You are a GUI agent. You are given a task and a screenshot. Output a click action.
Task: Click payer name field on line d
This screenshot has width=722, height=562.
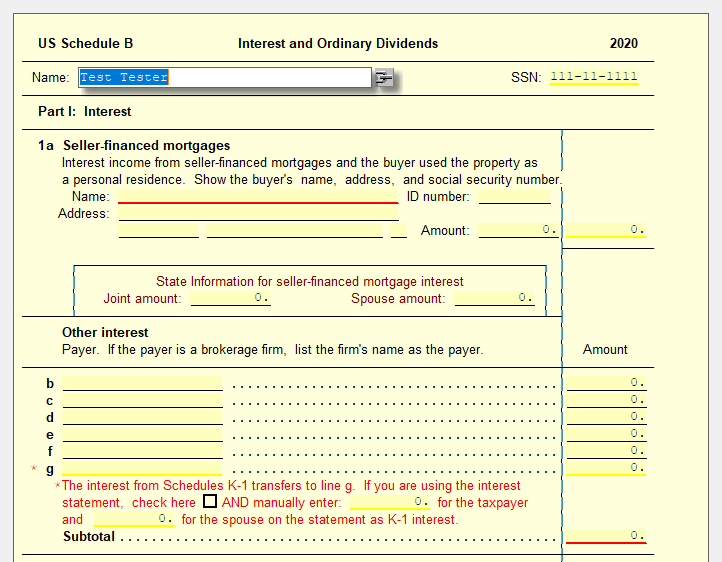[143, 417]
